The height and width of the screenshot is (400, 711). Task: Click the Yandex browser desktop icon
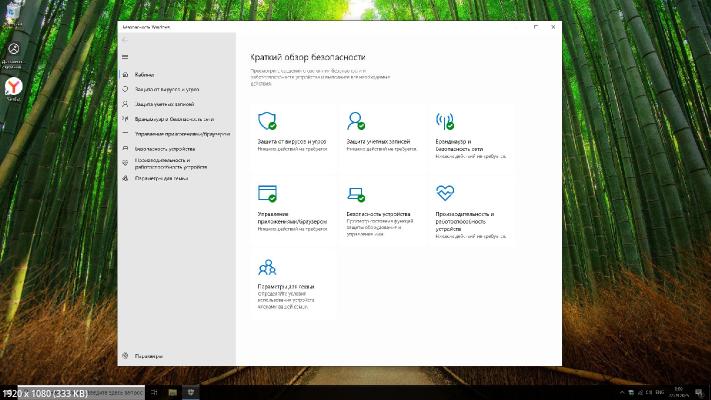click(x=14, y=87)
